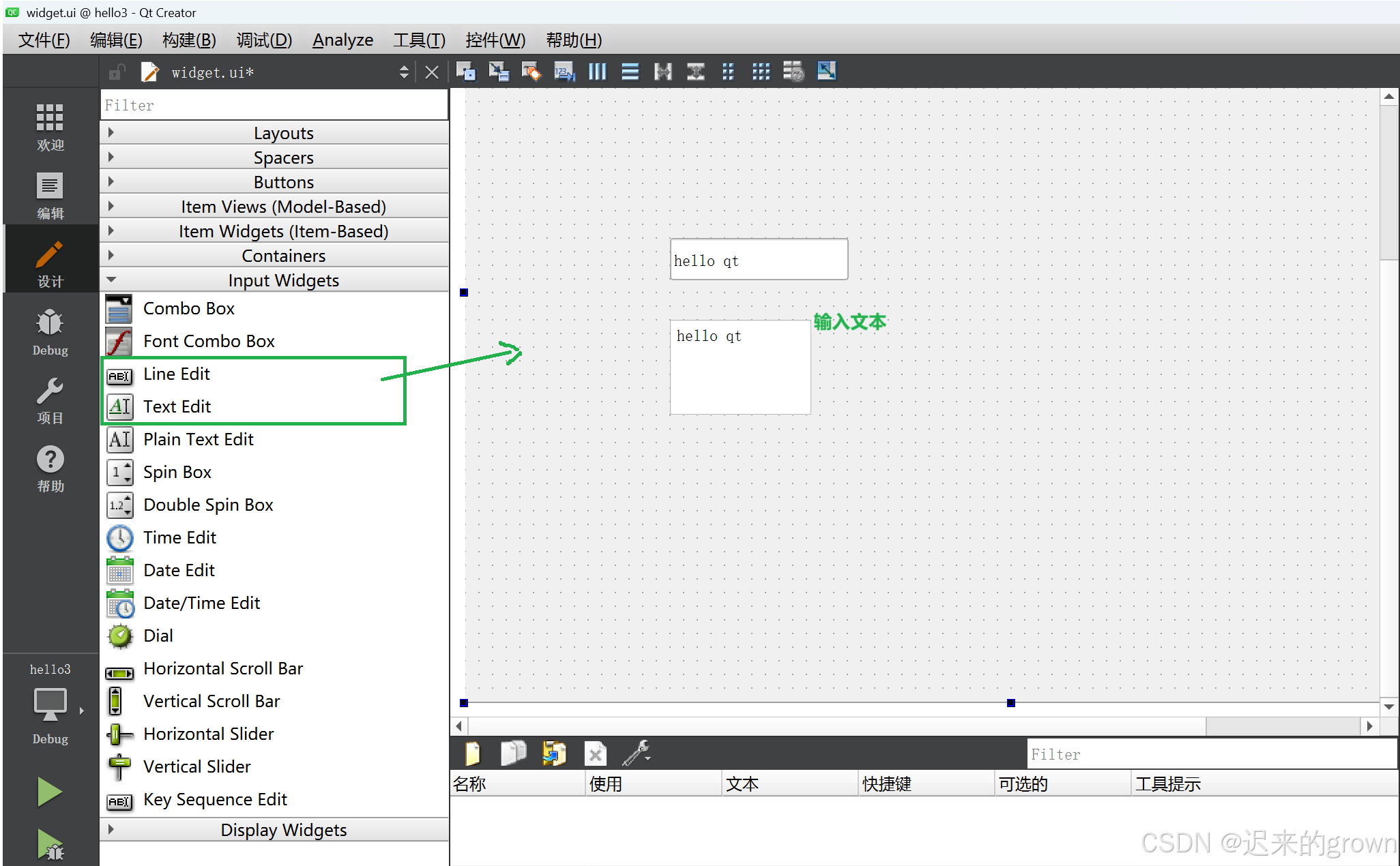Apply Lay Out Horizontally from the toolbar

597,72
